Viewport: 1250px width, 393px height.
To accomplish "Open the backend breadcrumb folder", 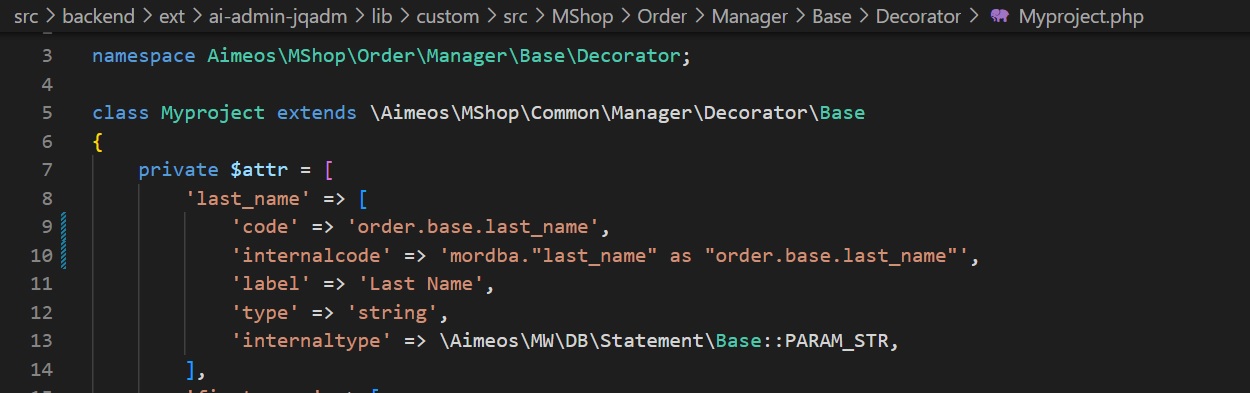I will coord(98,17).
